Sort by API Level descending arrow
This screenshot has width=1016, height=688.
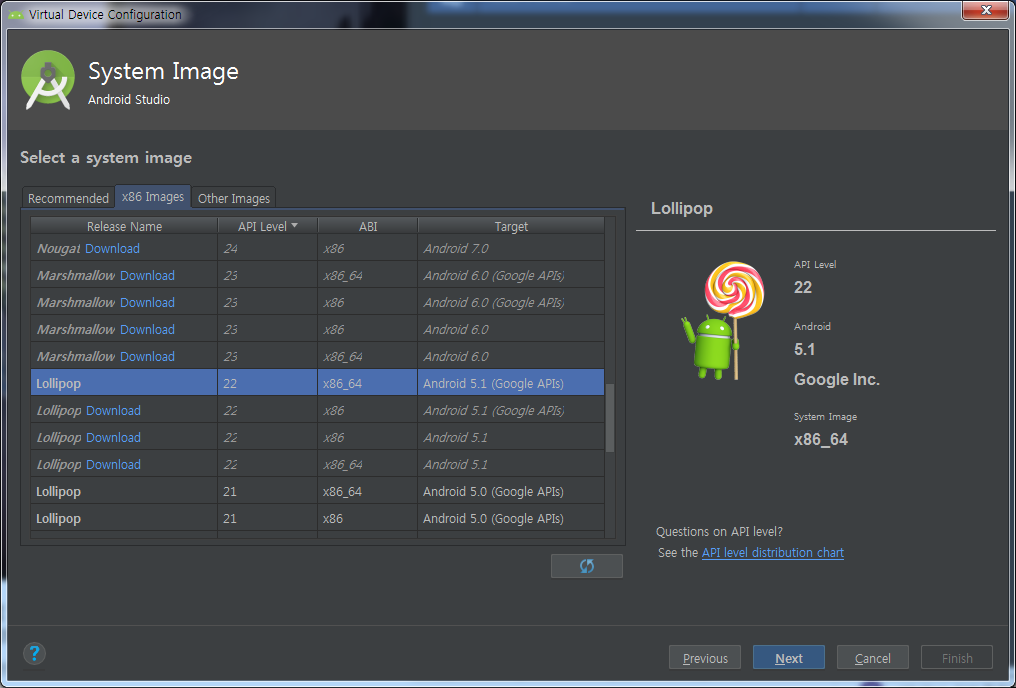[295, 225]
